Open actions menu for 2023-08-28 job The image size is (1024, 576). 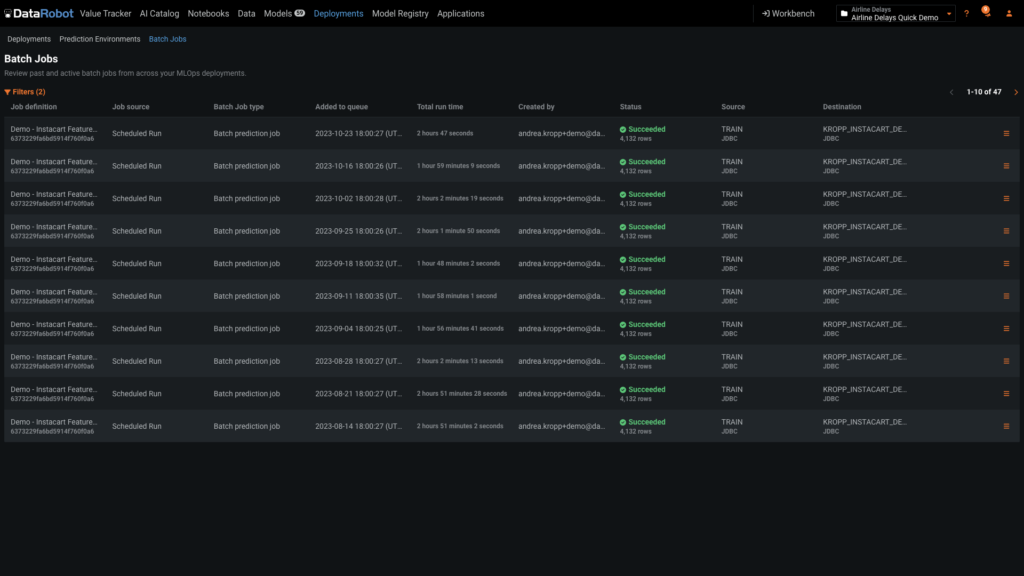coord(1006,361)
